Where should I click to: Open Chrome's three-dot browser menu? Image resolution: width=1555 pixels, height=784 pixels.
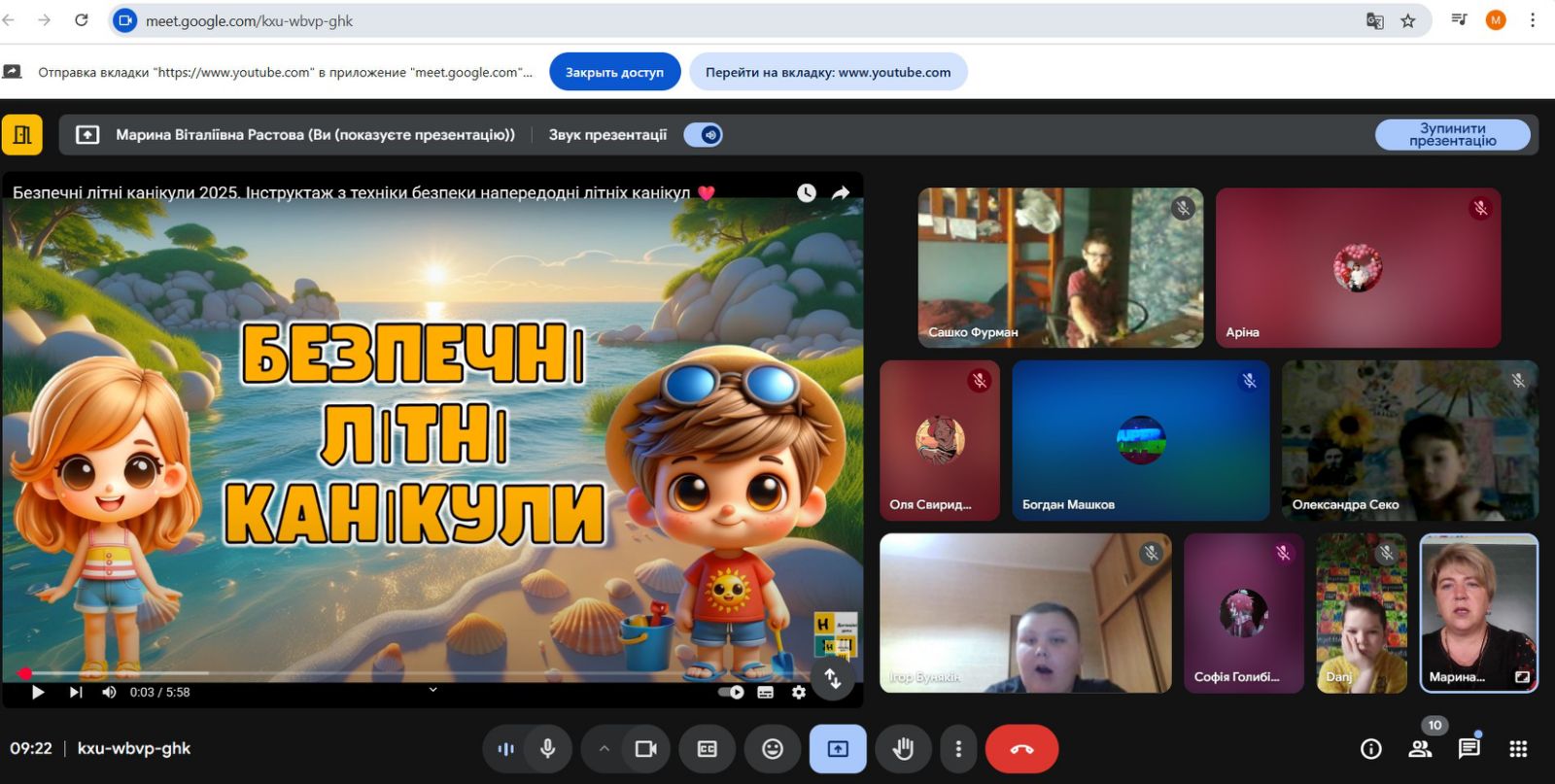point(1533,20)
